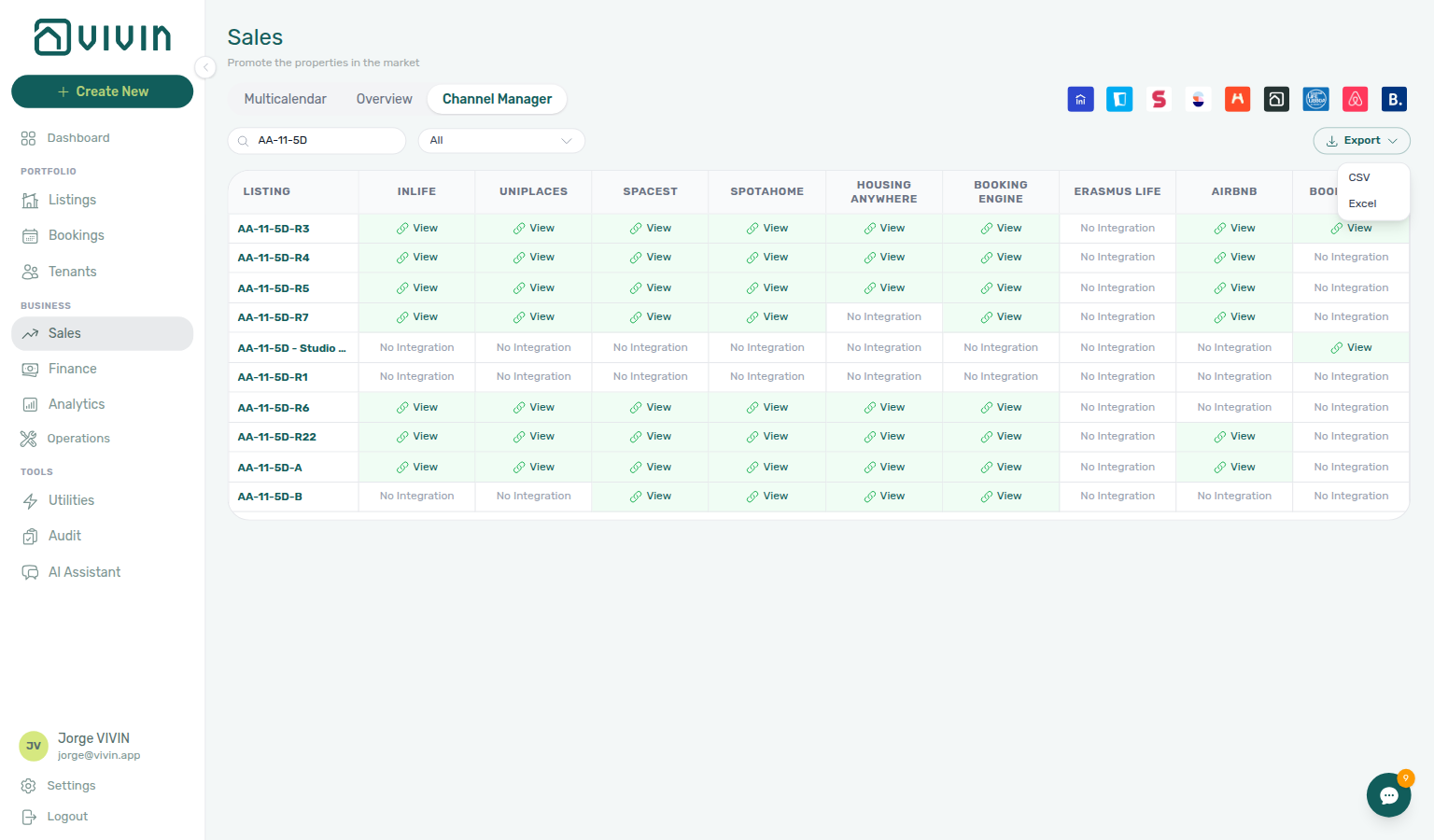Click the Create New button

[103, 91]
